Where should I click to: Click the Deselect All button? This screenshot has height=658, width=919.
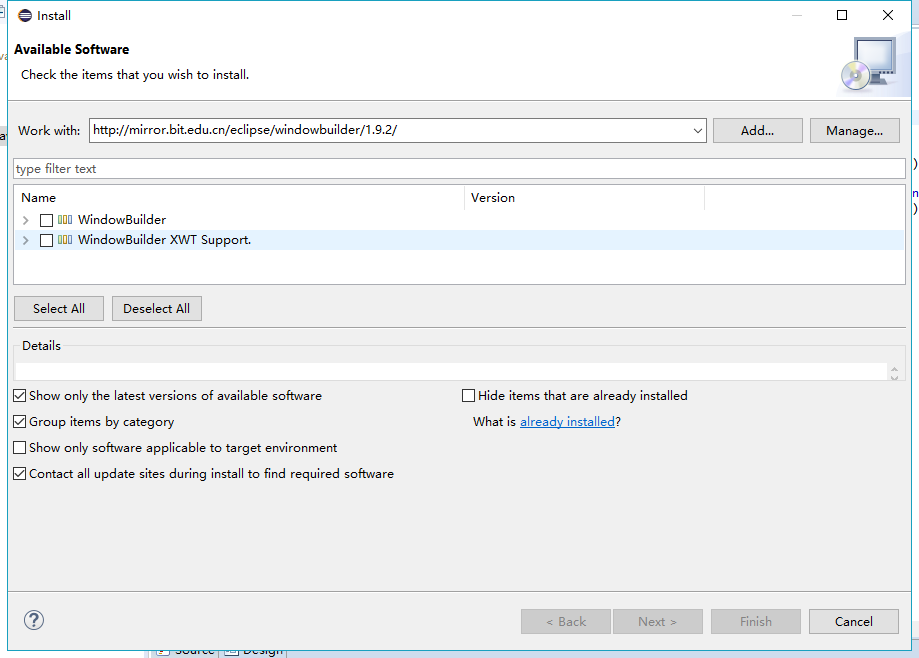[156, 309]
